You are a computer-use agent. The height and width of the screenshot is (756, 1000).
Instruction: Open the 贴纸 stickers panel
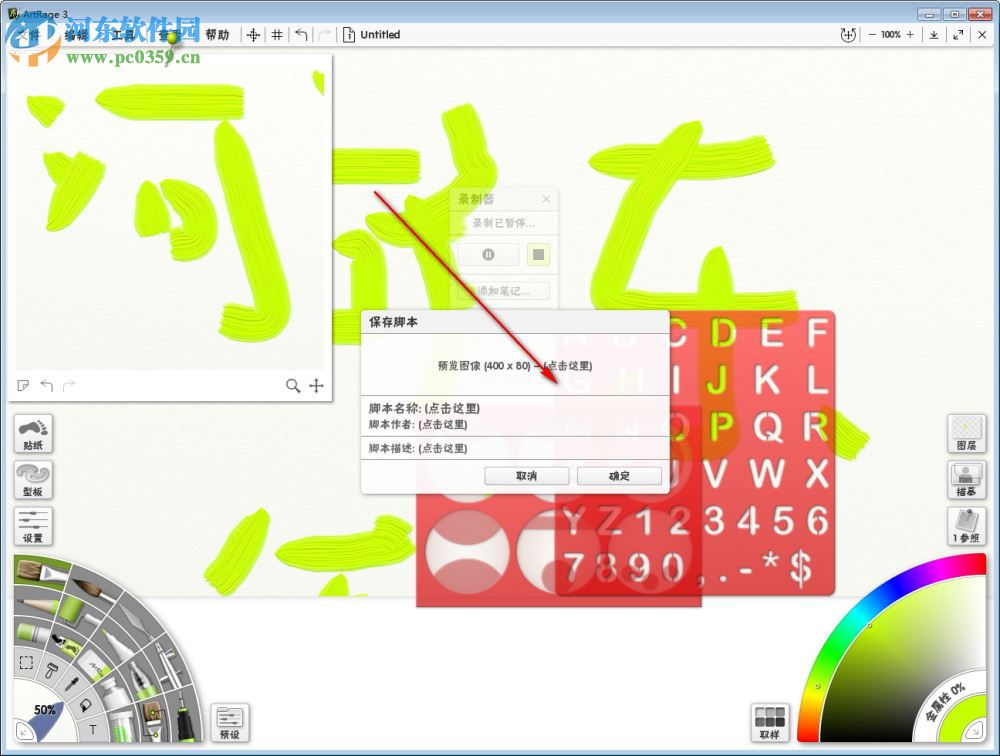pyautogui.click(x=33, y=433)
